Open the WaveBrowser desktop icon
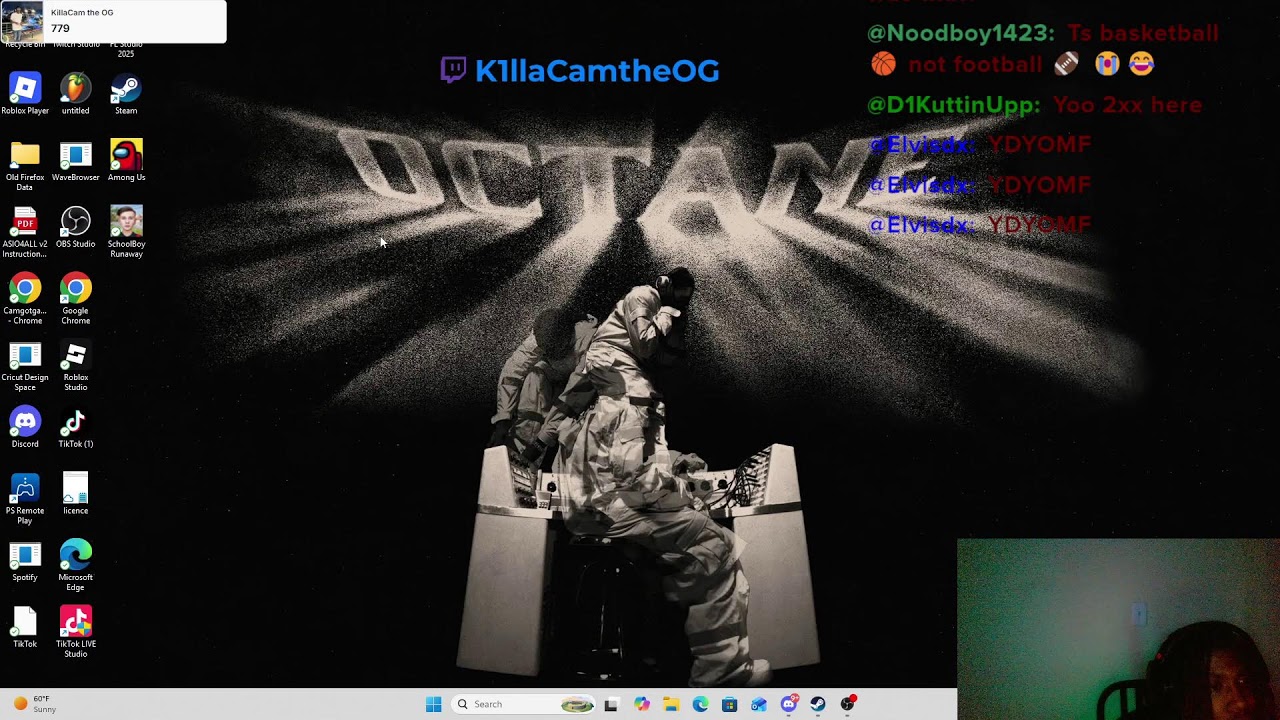Screen dimensions: 1280x720 [x=75, y=161]
